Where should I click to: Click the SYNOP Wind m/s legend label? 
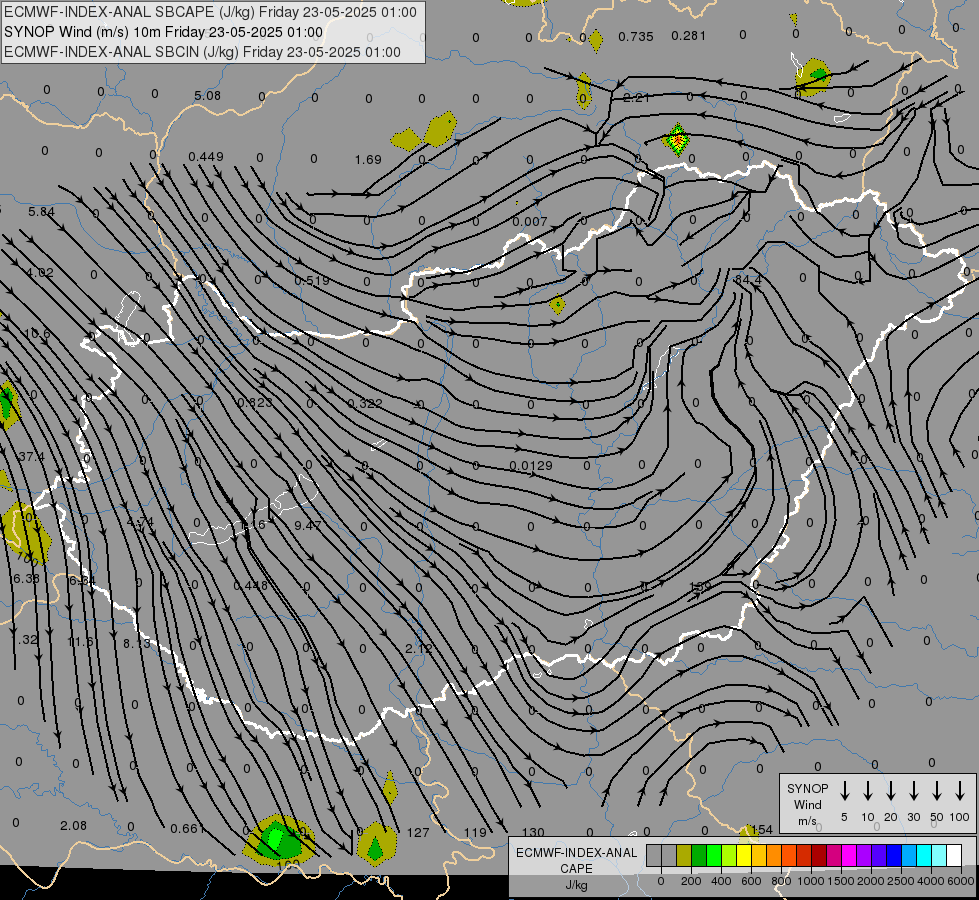point(807,804)
